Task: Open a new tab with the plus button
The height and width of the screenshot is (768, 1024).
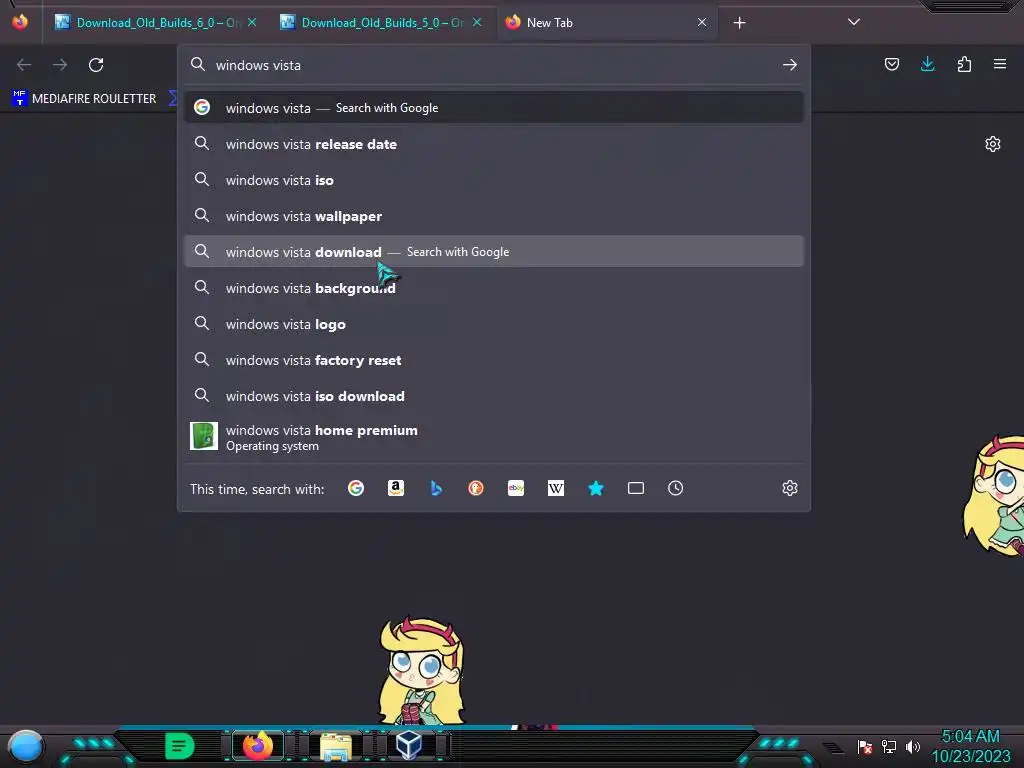Action: (x=739, y=23)
